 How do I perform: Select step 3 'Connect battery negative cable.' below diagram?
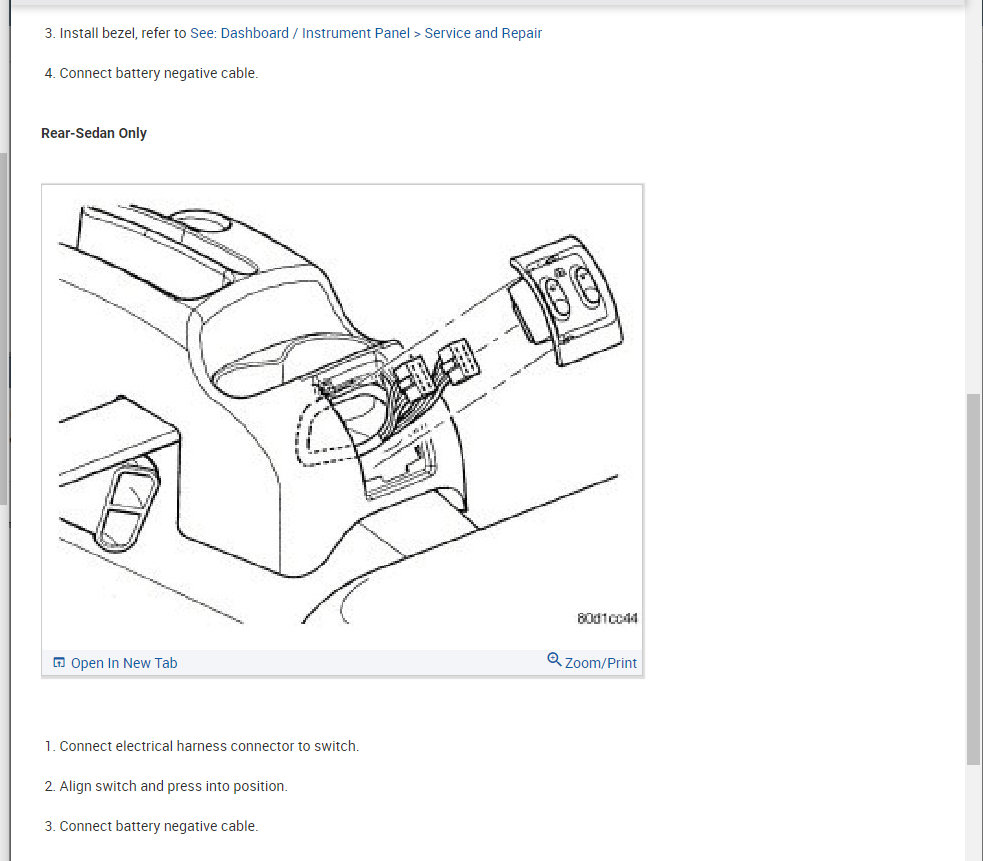[159, 827]
